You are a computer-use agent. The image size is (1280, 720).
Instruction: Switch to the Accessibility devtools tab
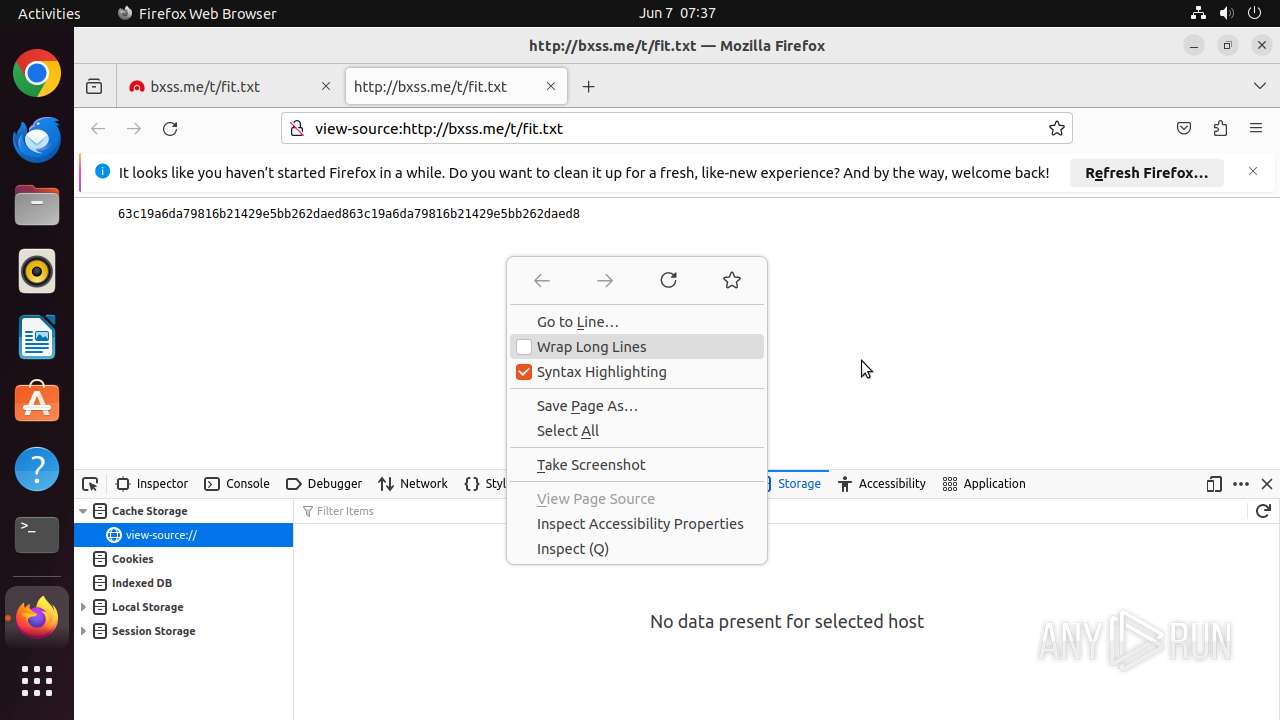[x=882, y=484]
